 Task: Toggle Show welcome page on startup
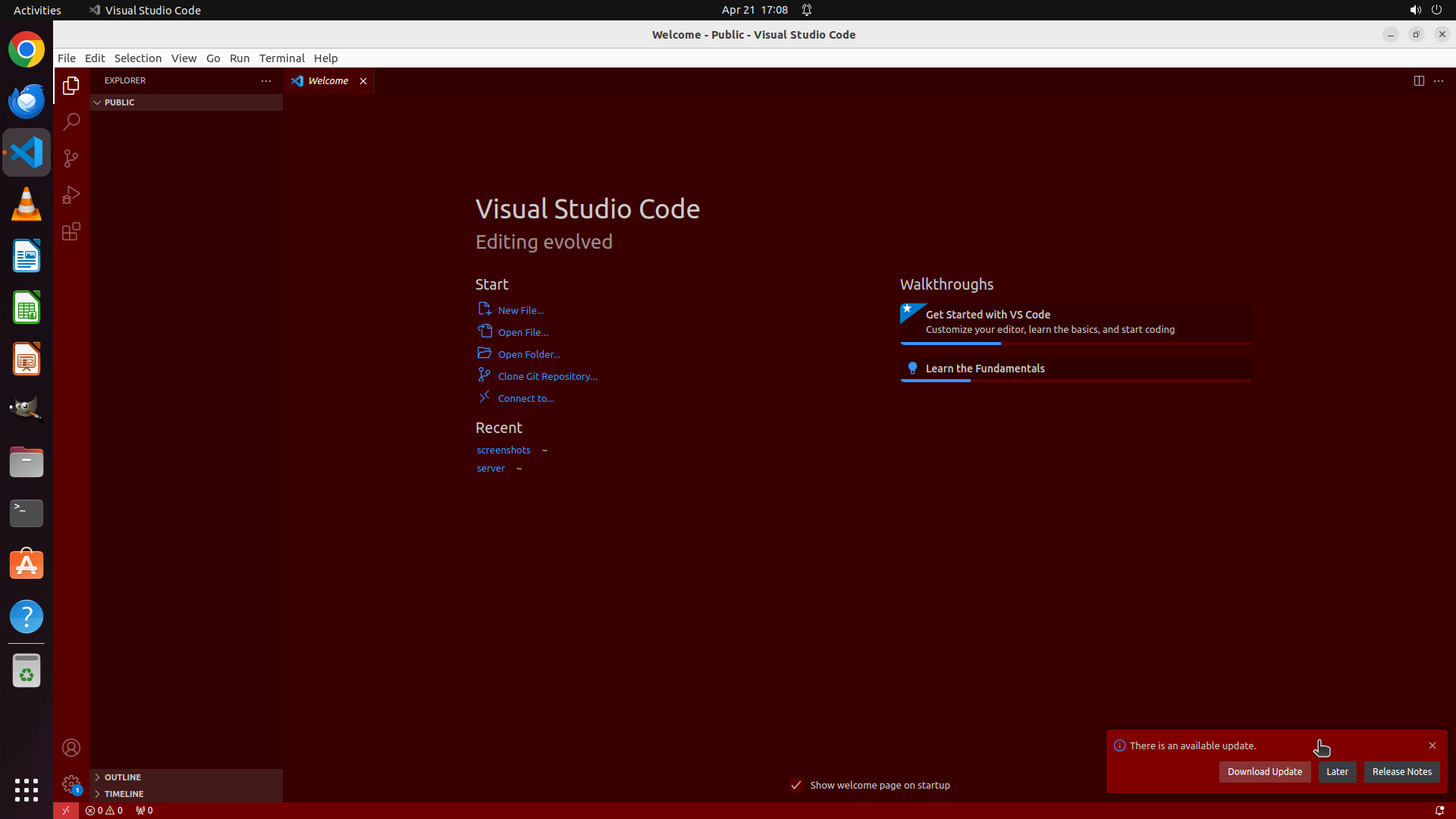click(x=796, y=785)
